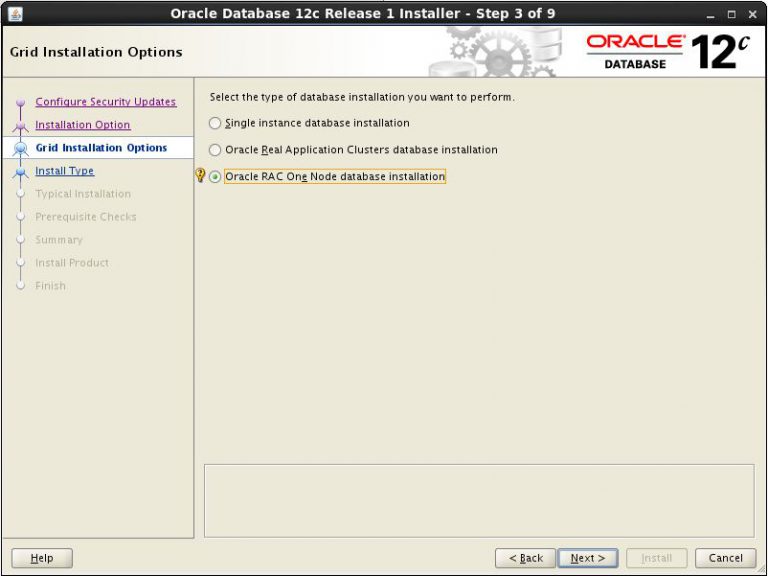Go back with the Back button
This screenshot has height=576, width=768.
click(x=526, y=558)
